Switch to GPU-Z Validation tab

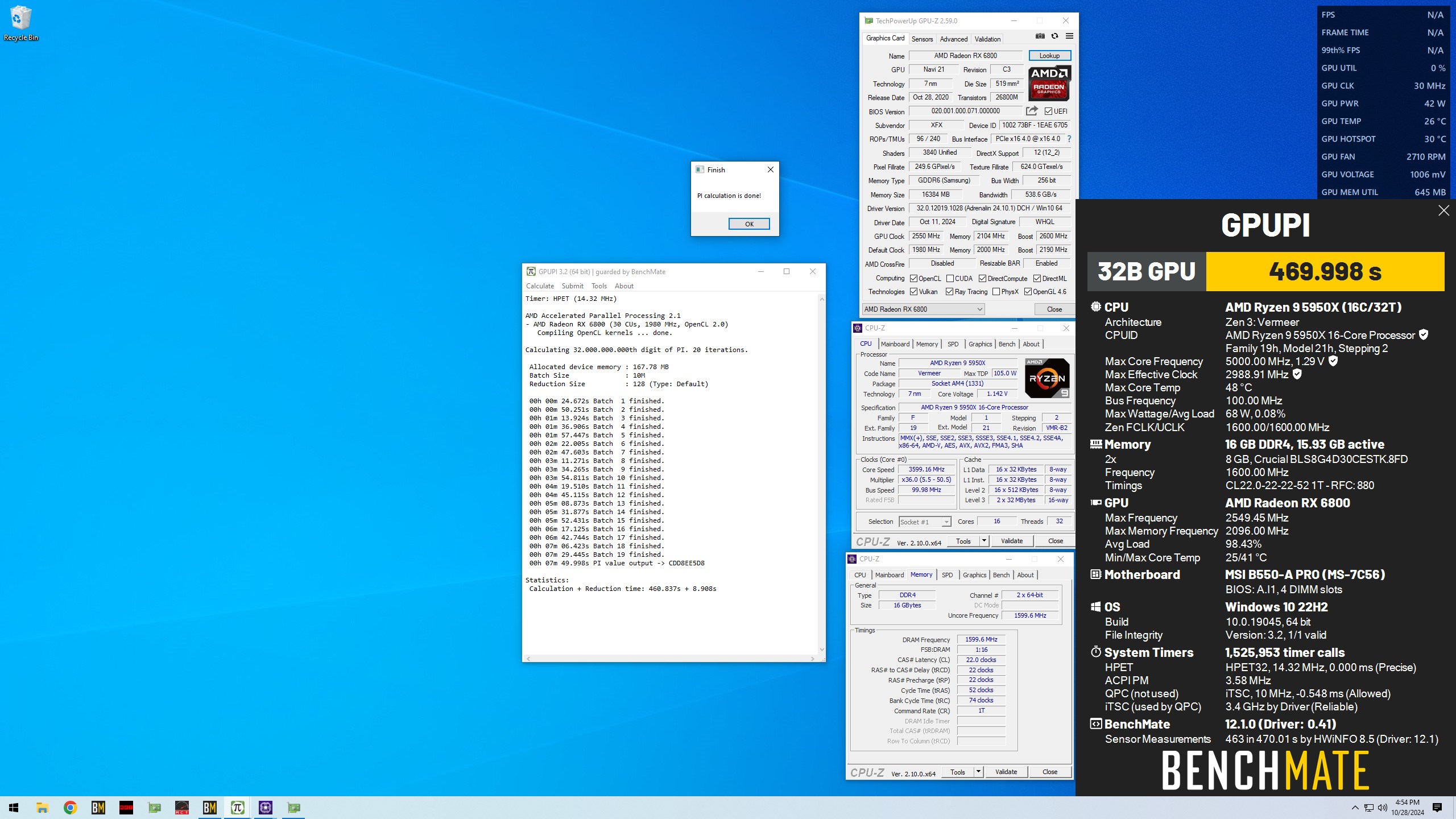(x=987, y=39)
